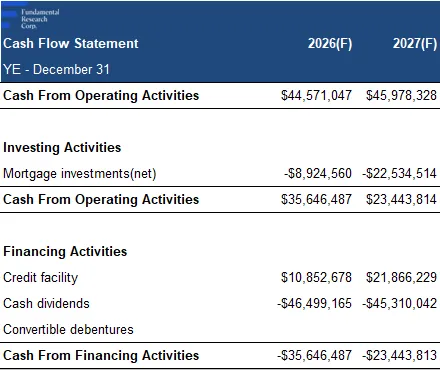The image size is (440, 370).
Task: Select the Cash Flow Statement title
Action: pyautogui.click(x=71, y=44)
